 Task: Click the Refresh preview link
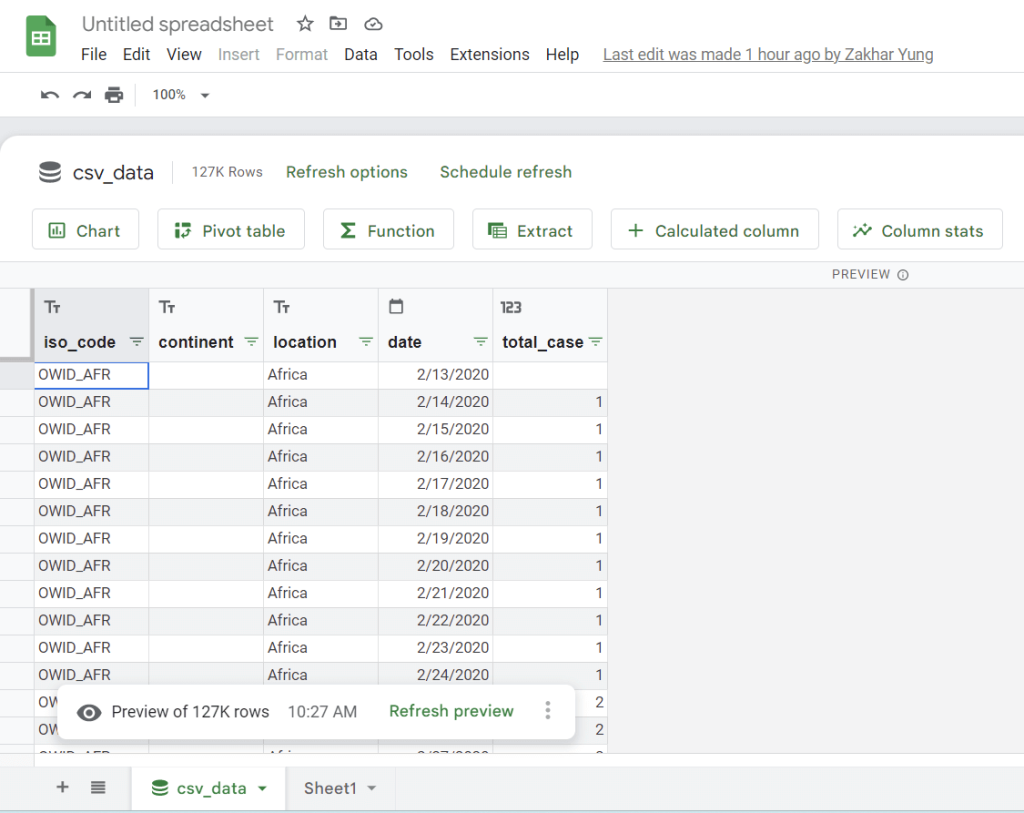(x=451, y=712)
